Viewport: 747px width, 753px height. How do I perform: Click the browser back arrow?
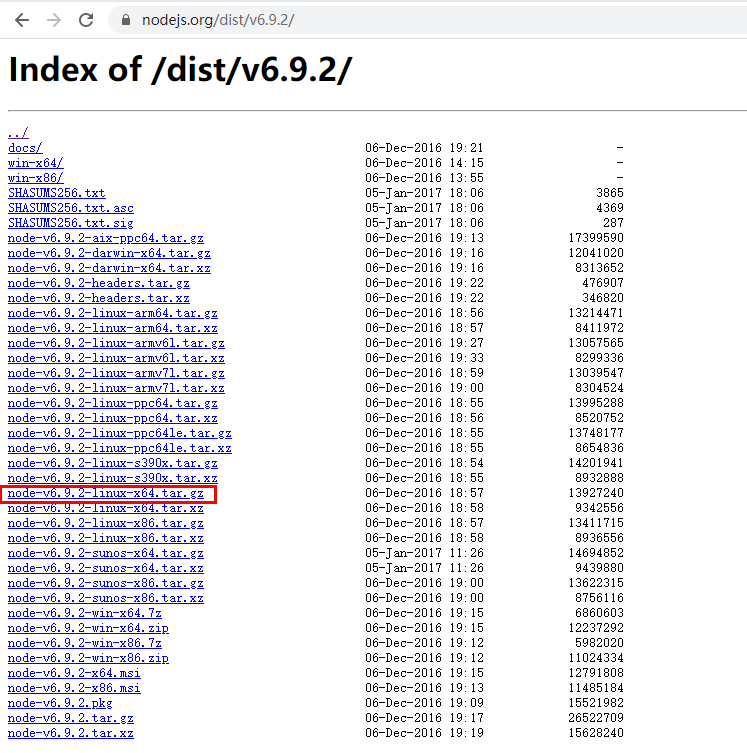(22, 20)
